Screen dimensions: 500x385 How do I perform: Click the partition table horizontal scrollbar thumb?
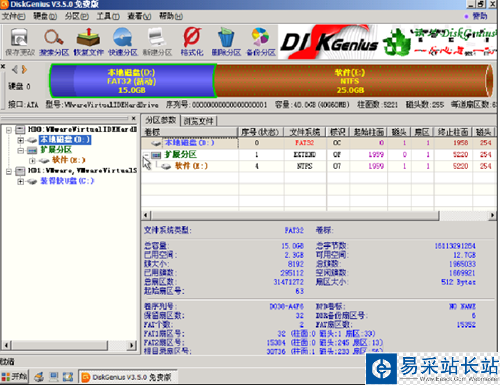point(295,215)
